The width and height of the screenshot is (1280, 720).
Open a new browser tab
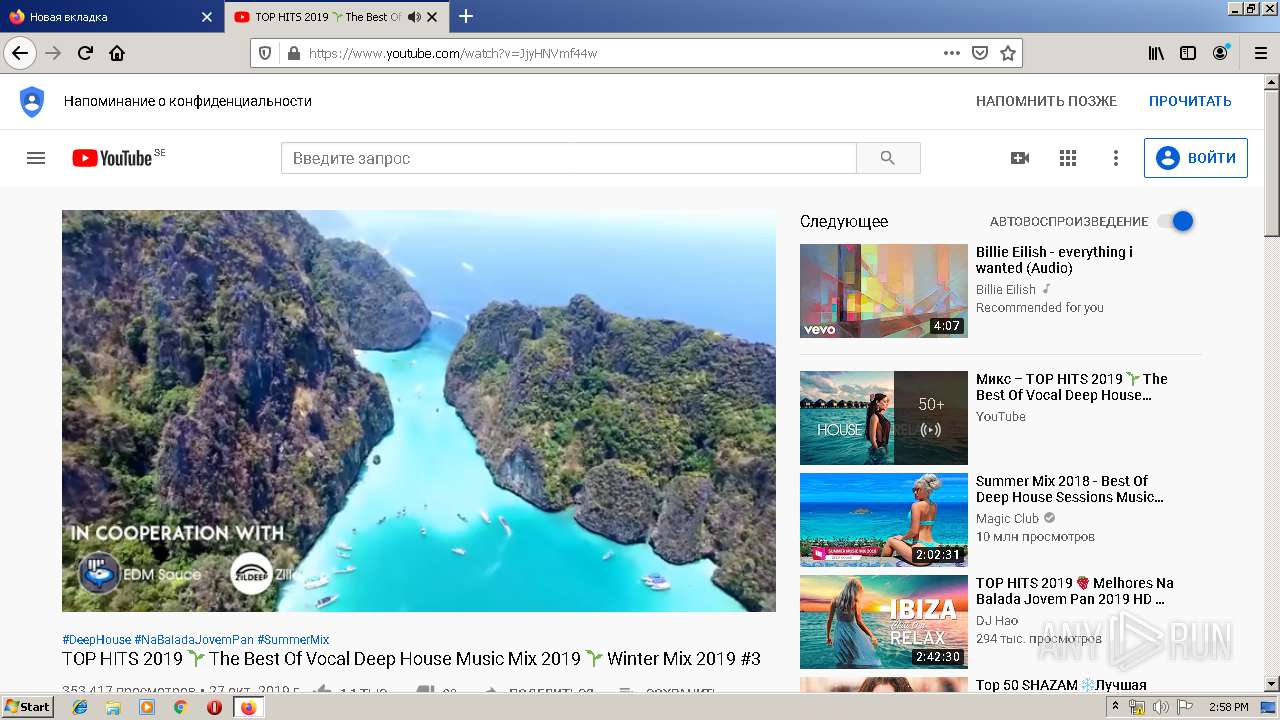coord(466,16)
